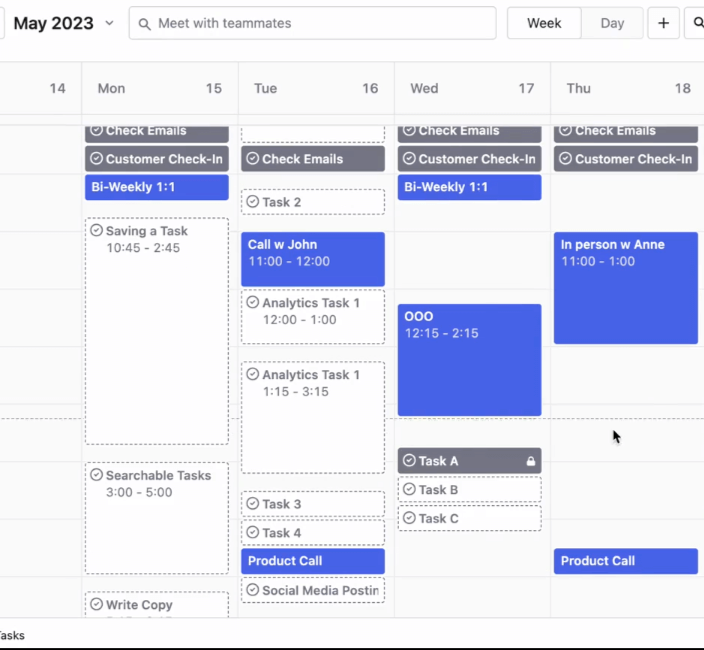Tick the Saving a Task check circle
The height and width of the screenshot is (650, 704).
pos(97,231)
